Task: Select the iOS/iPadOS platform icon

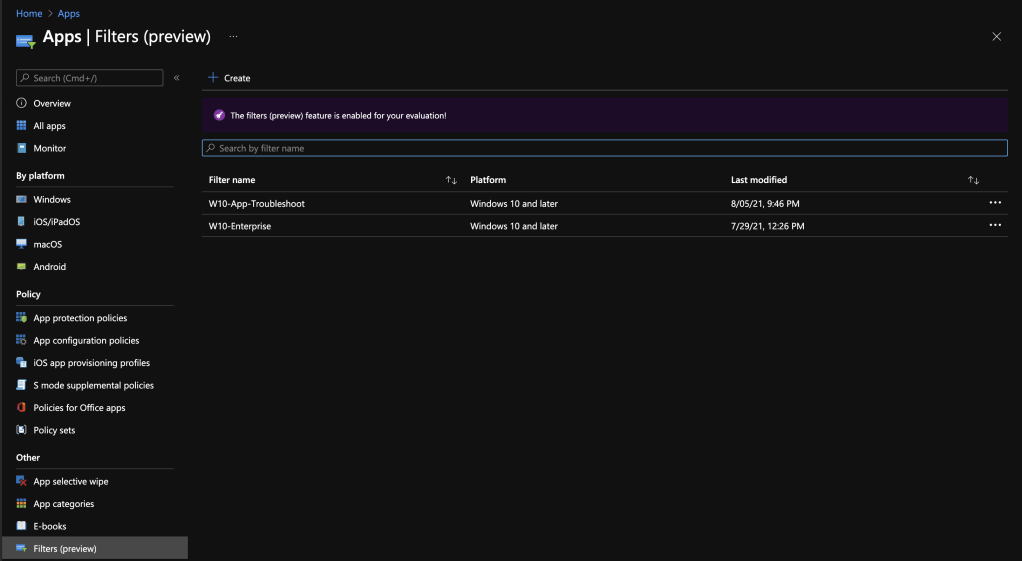Action: point(21,222)
